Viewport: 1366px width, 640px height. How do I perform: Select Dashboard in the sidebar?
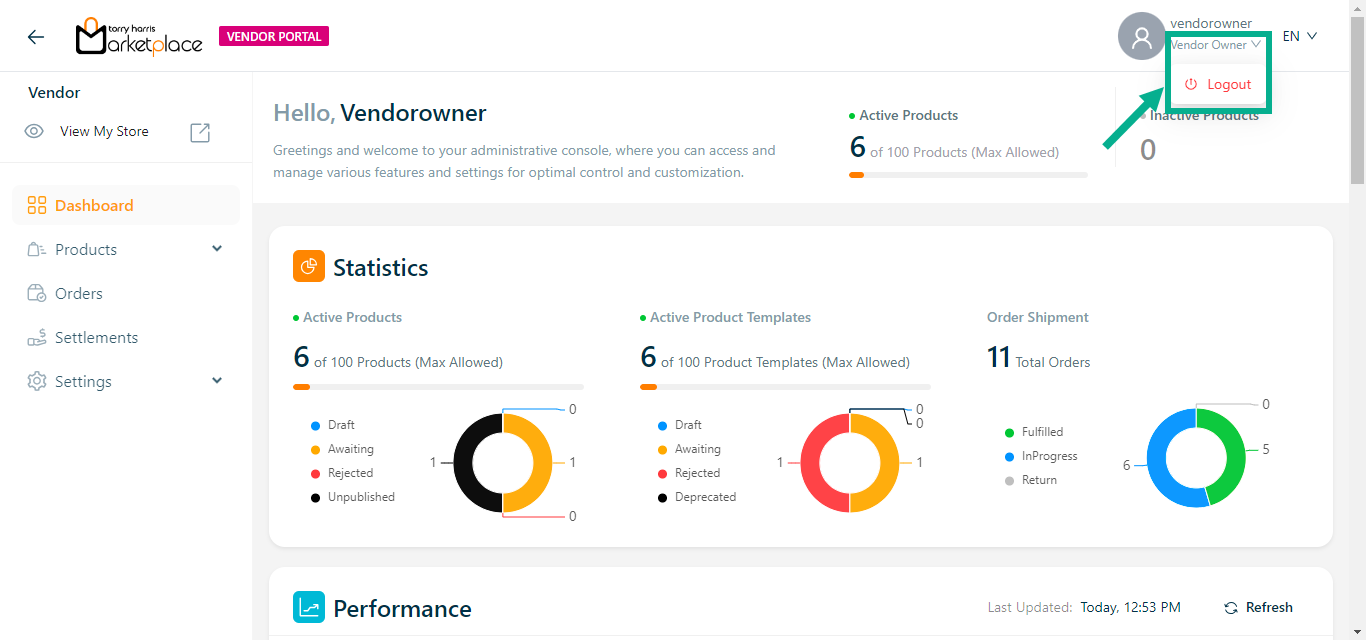94,206
